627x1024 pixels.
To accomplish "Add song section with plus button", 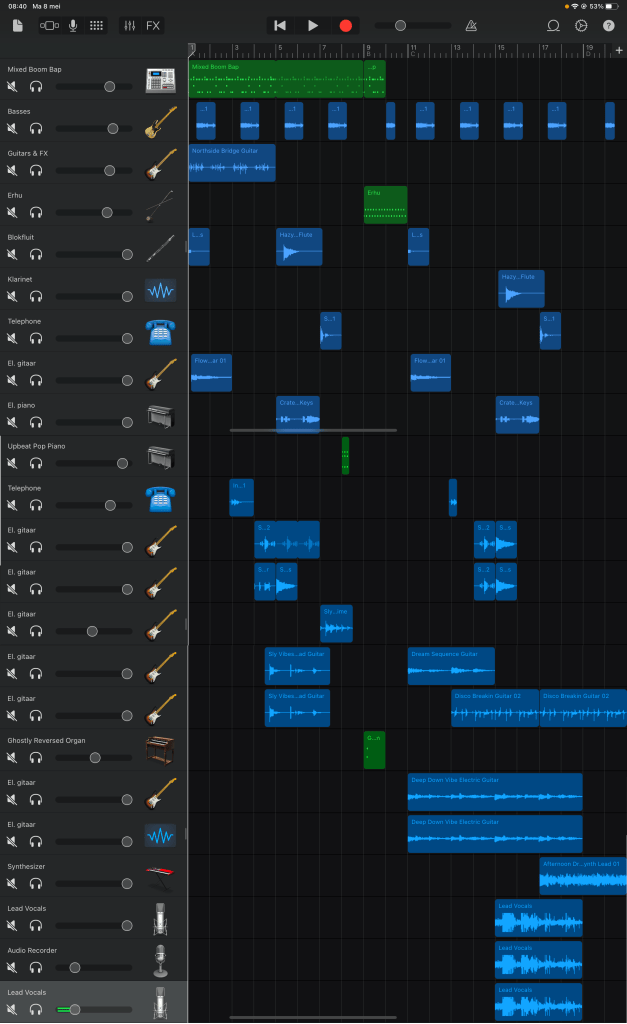I will pos(618,50).
